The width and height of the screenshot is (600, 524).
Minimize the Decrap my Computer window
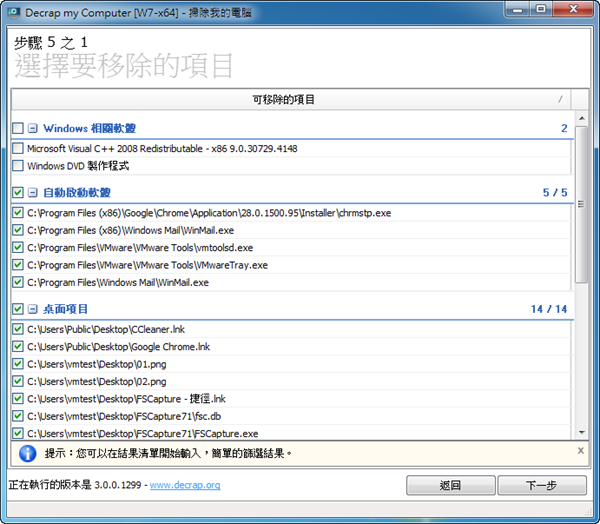click(x=517, y=9)
